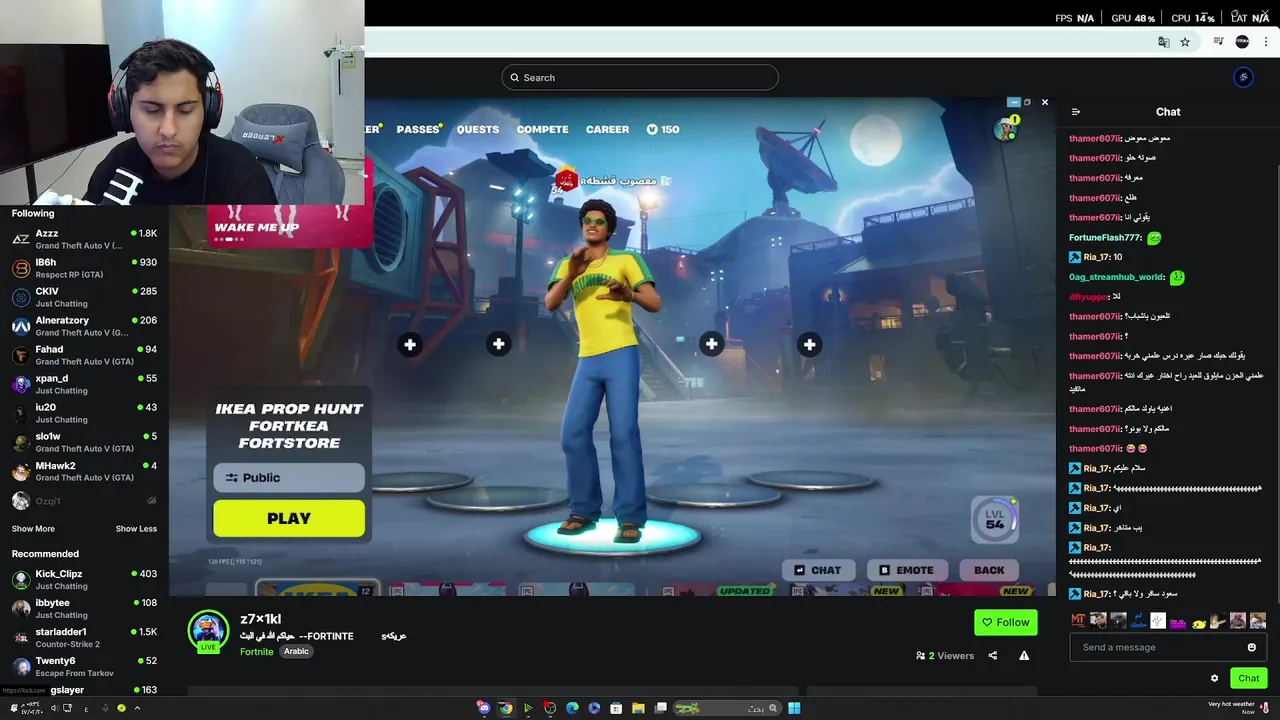The image size is (1280, 720).
Task: Click the Fortnite profile avatar with notification
Action: (x=1006, y=129)
